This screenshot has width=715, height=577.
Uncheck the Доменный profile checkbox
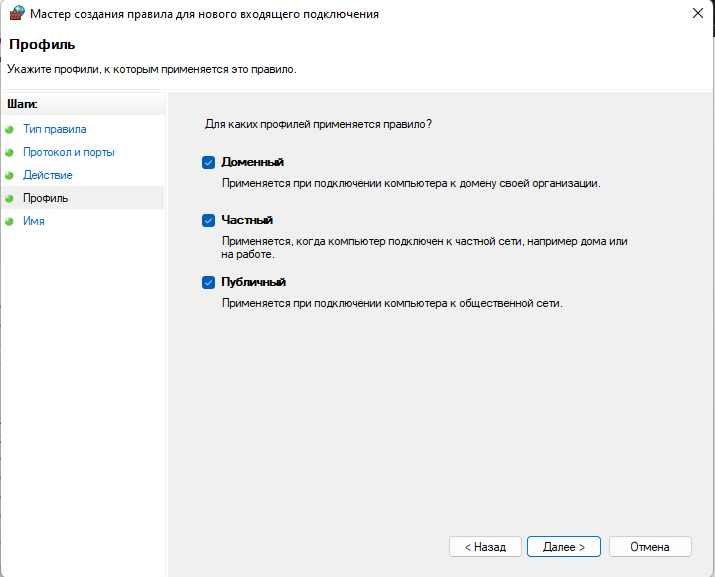tap(208, 162)
